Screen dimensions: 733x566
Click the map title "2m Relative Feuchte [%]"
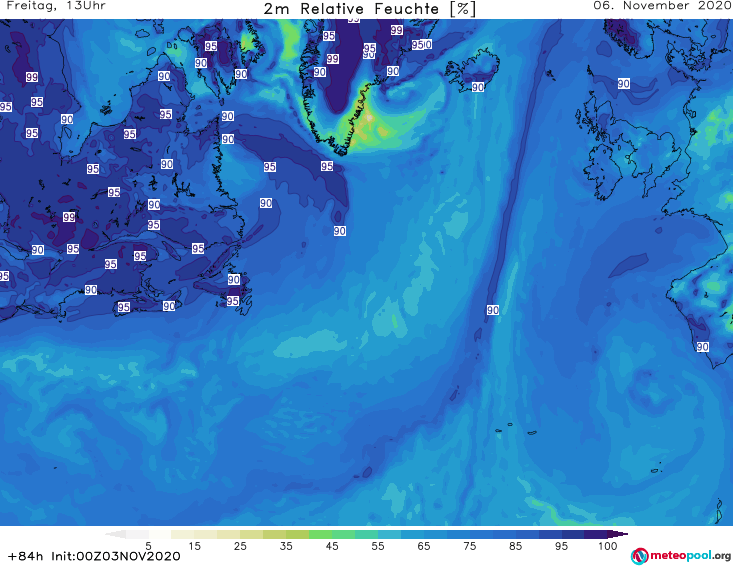369,9
